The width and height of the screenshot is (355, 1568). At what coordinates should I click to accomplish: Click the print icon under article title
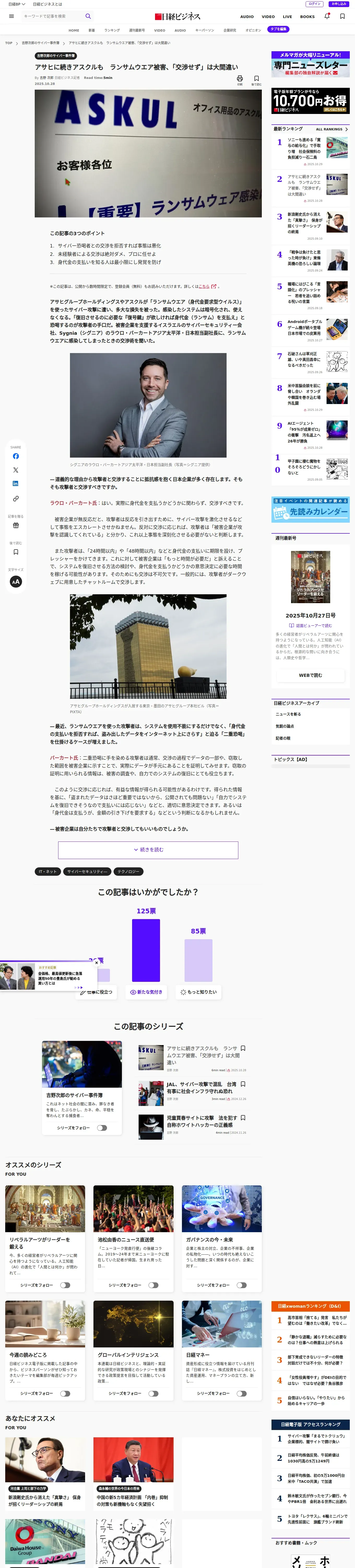point(240,78)
